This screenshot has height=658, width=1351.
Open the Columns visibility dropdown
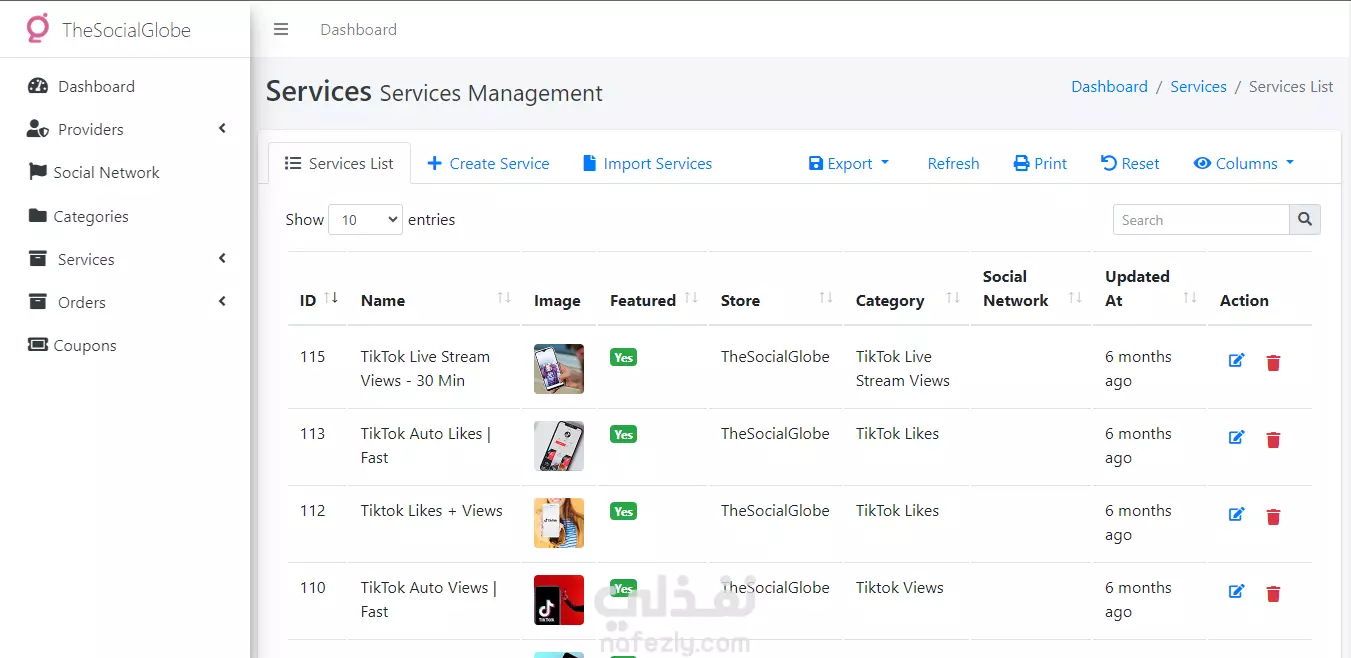[1244, 163]
